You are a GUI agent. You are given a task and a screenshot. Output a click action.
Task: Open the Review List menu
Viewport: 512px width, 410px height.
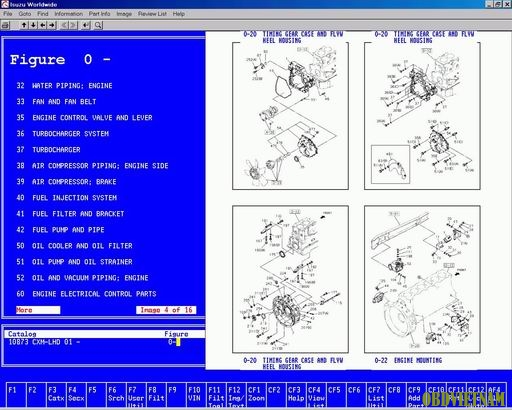[152, 14]
